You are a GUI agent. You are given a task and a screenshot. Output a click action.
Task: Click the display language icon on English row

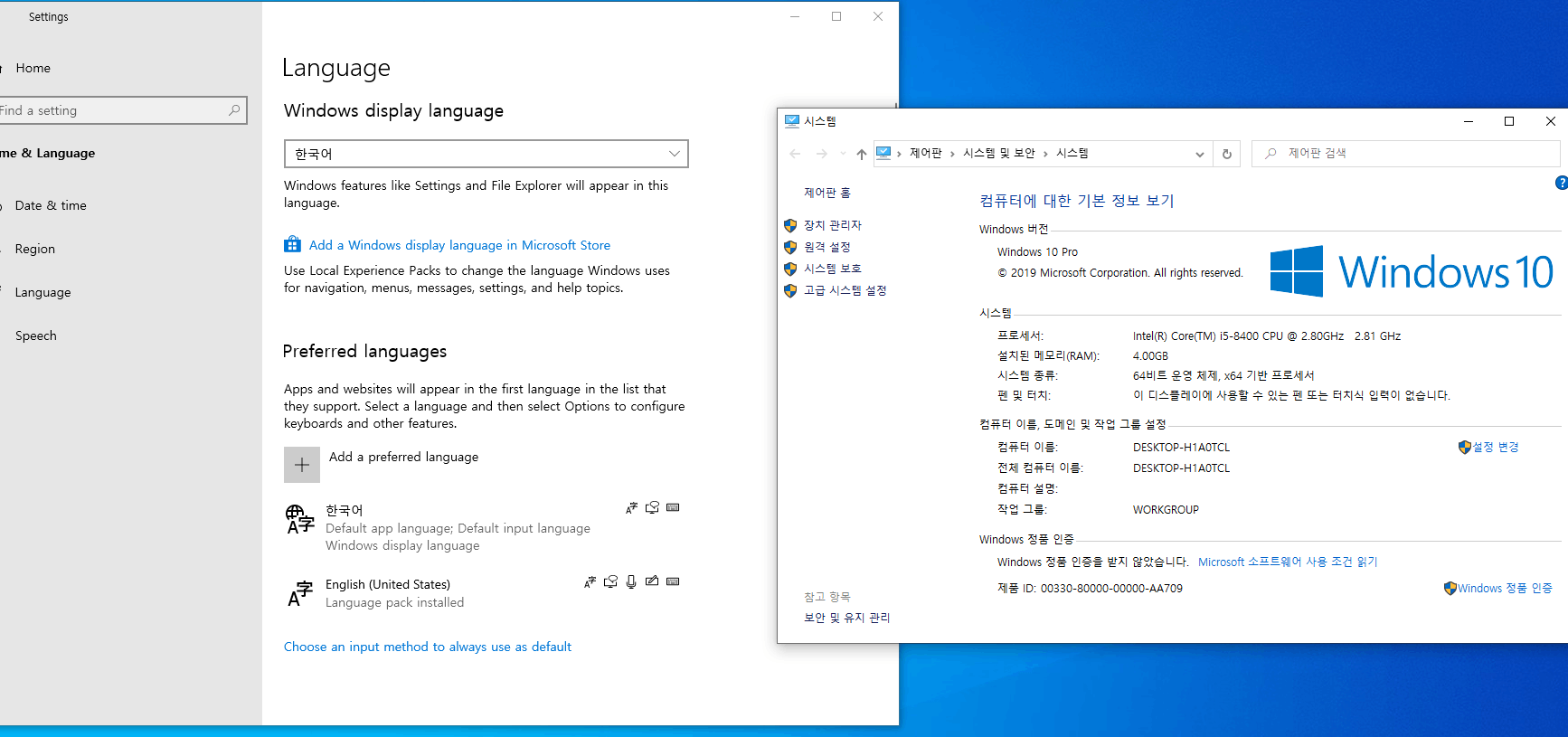(590, 582)
